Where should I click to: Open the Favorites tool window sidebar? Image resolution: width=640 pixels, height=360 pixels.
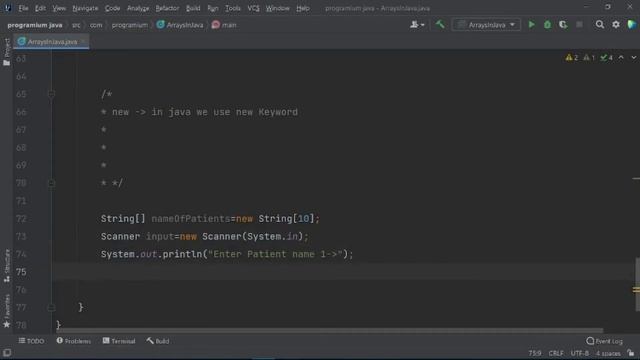tap(7, 311)
